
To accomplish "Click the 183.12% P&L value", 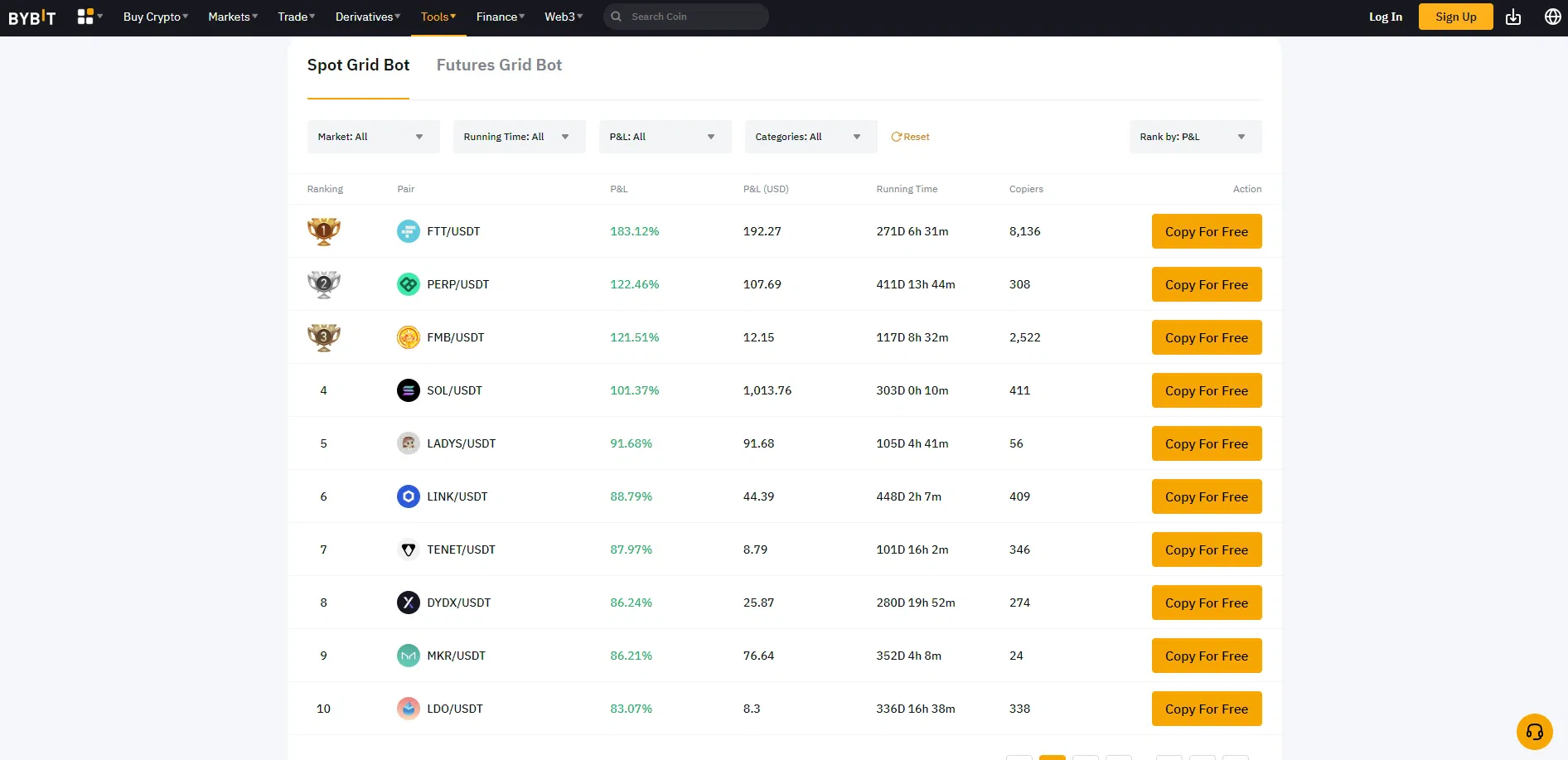I will click(635, 231).
